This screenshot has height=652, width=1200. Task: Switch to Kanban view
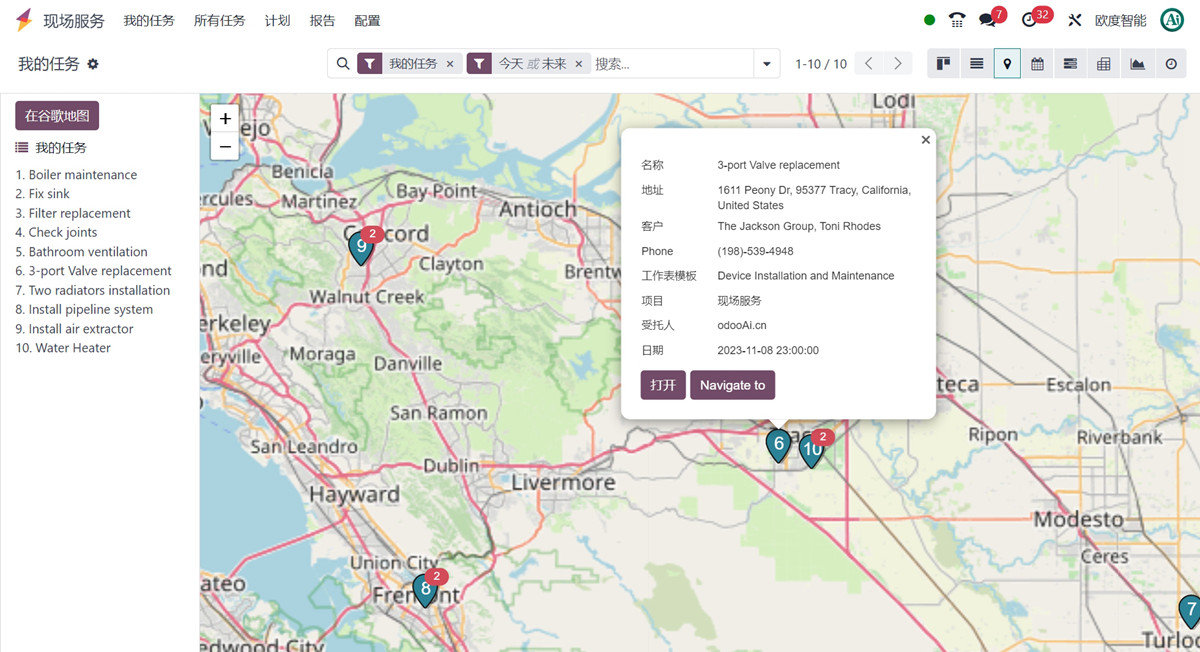(943, 64)
